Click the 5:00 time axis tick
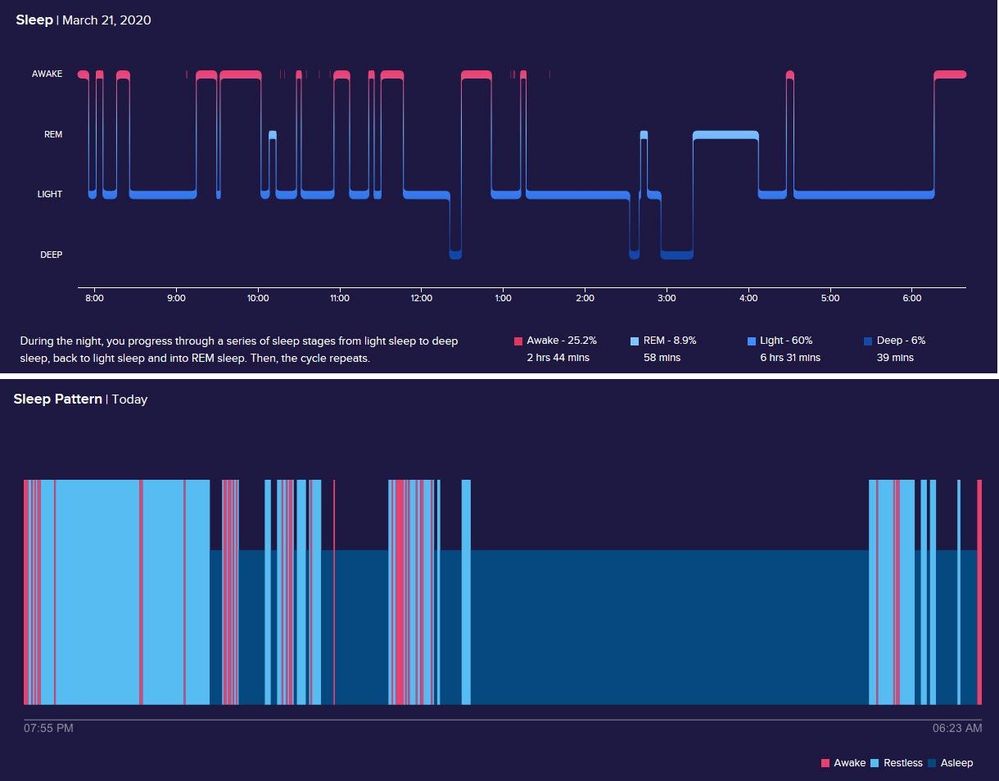The width and height of the screenshot is (999, 781). pyautogui.click(x=830, y=298)
